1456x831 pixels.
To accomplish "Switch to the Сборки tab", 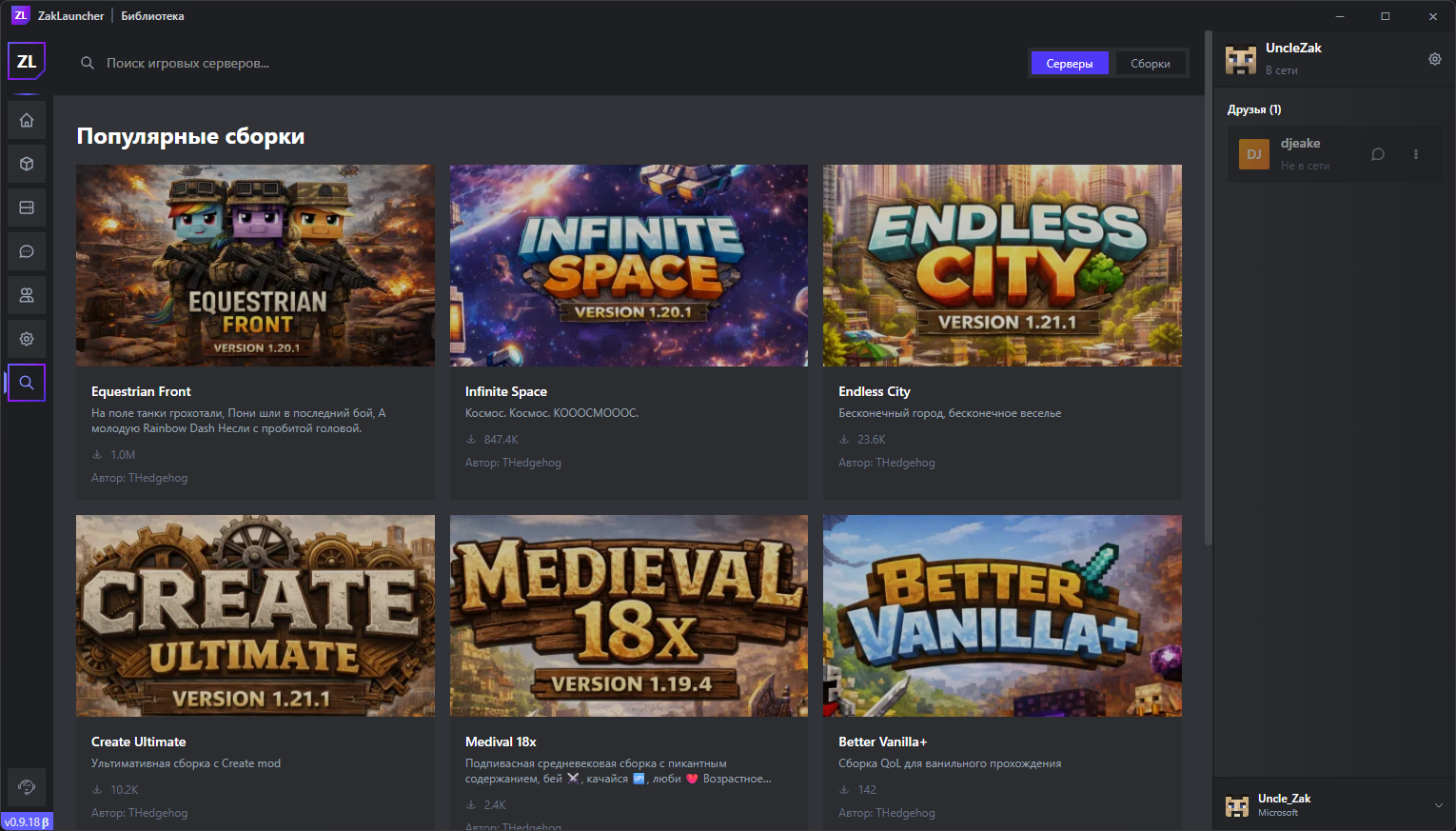I will point(1150,64).
